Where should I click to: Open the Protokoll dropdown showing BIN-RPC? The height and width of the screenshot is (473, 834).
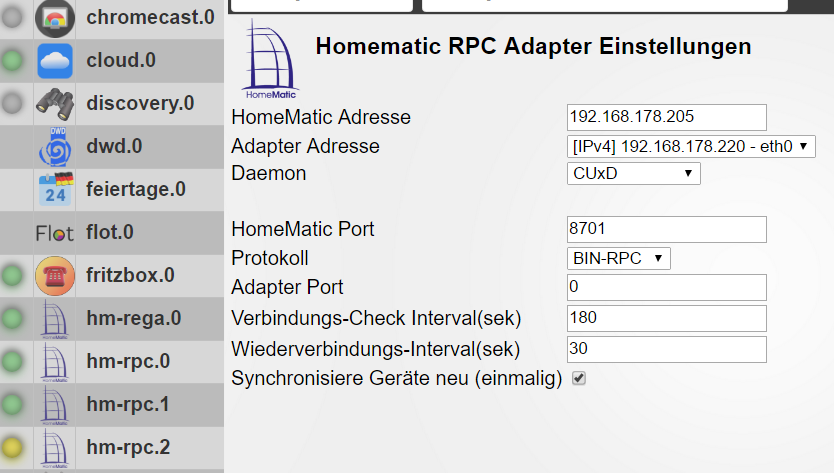click(619, 258)
